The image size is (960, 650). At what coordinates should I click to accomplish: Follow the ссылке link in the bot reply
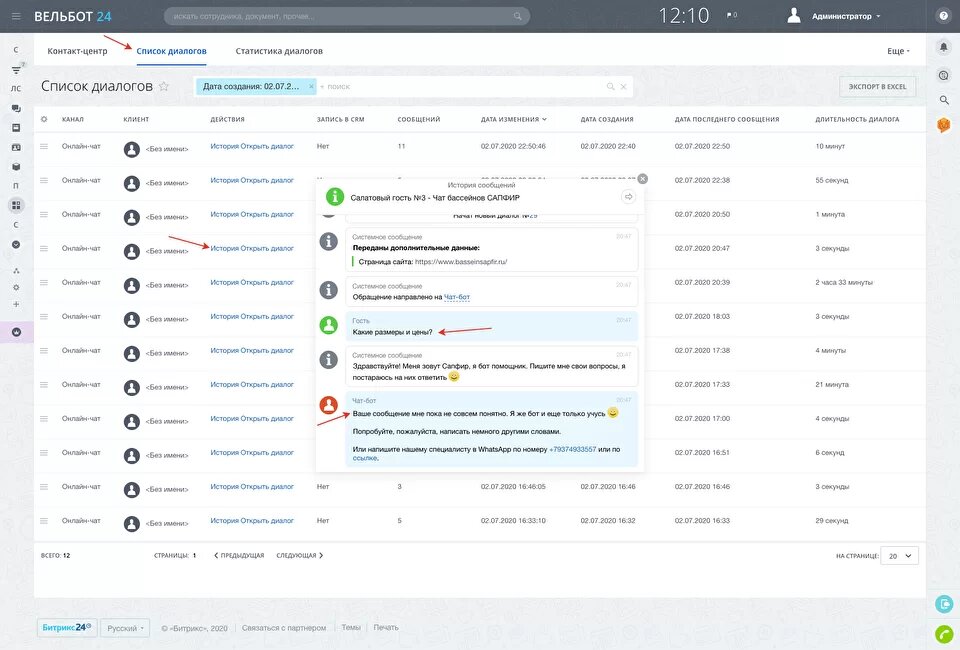point(365,458)
